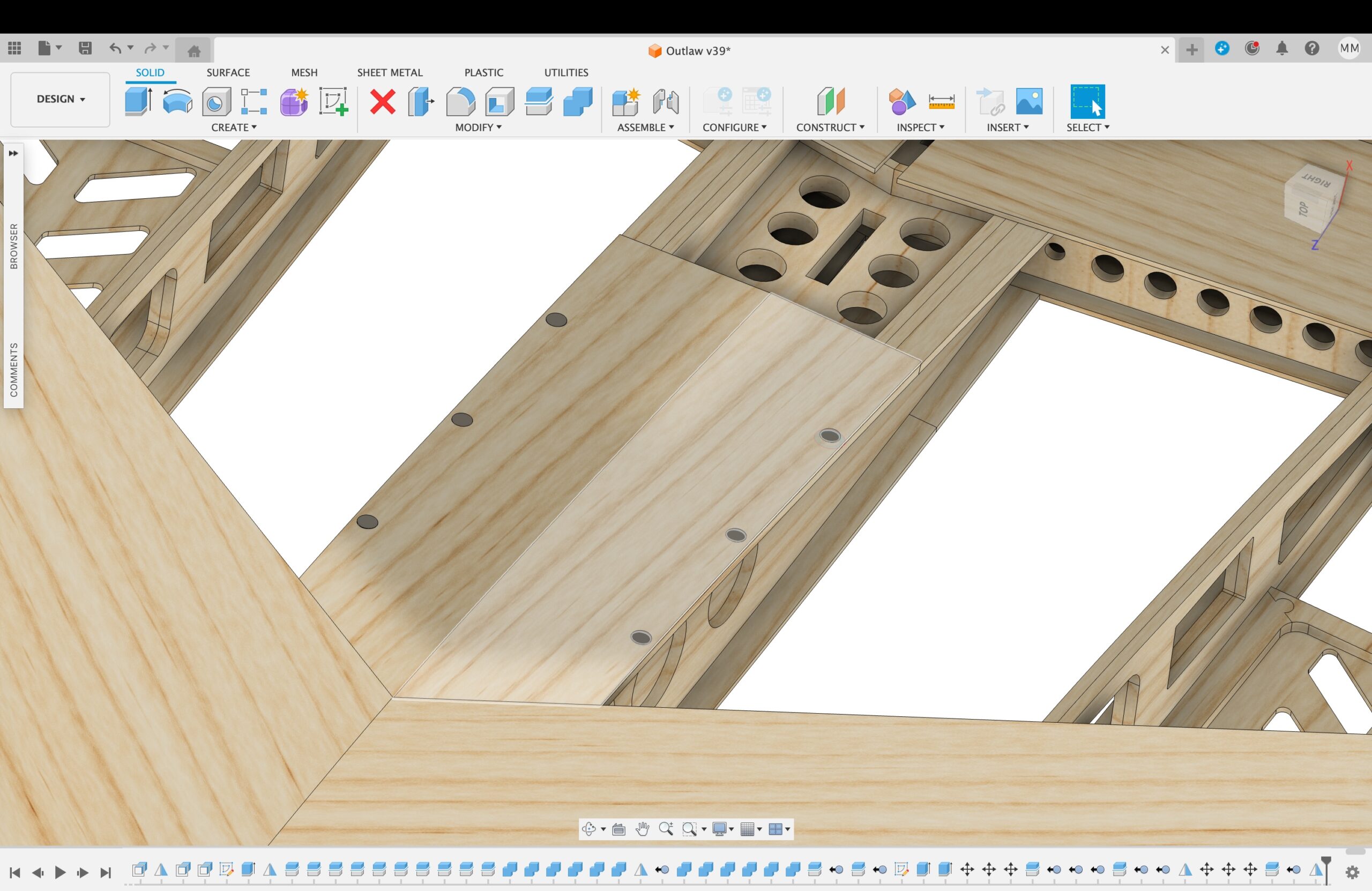The width and height of the screenshot is (1372, 891).
Task: Expand the CONSTRUCT menu
Action: (x=830, y=128)
